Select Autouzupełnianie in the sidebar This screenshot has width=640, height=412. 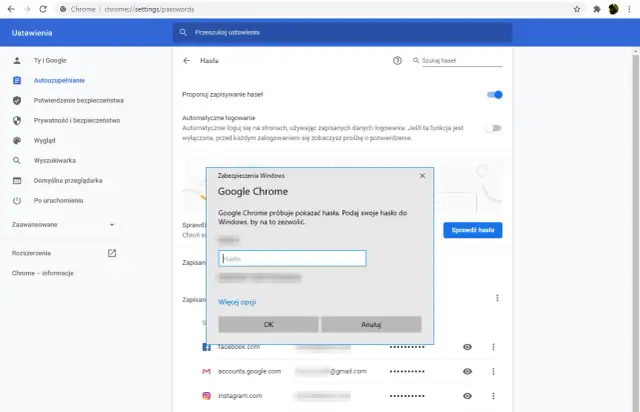coord(58,80)
